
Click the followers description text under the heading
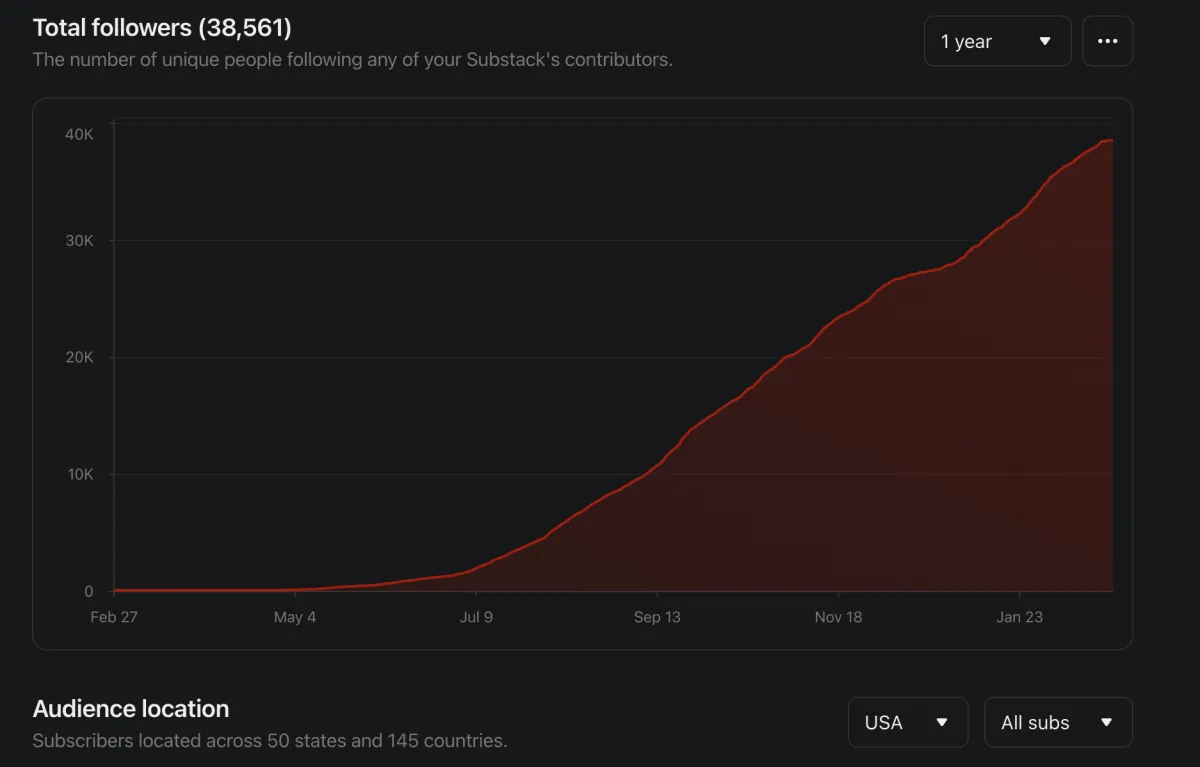coord(352,60)
